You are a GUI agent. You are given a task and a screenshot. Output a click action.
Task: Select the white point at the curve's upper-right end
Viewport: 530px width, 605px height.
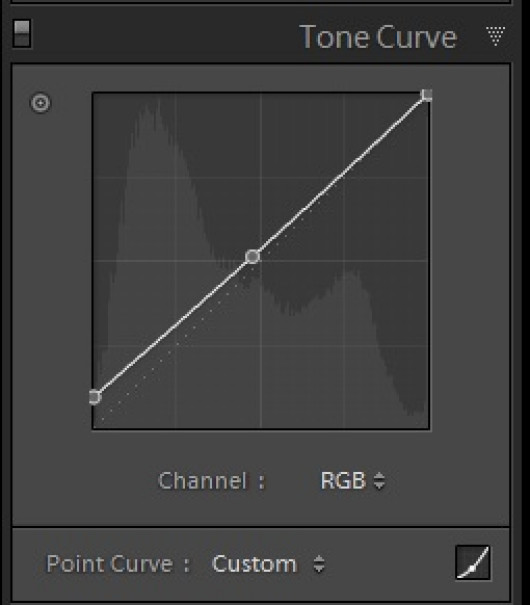point(427,95)
